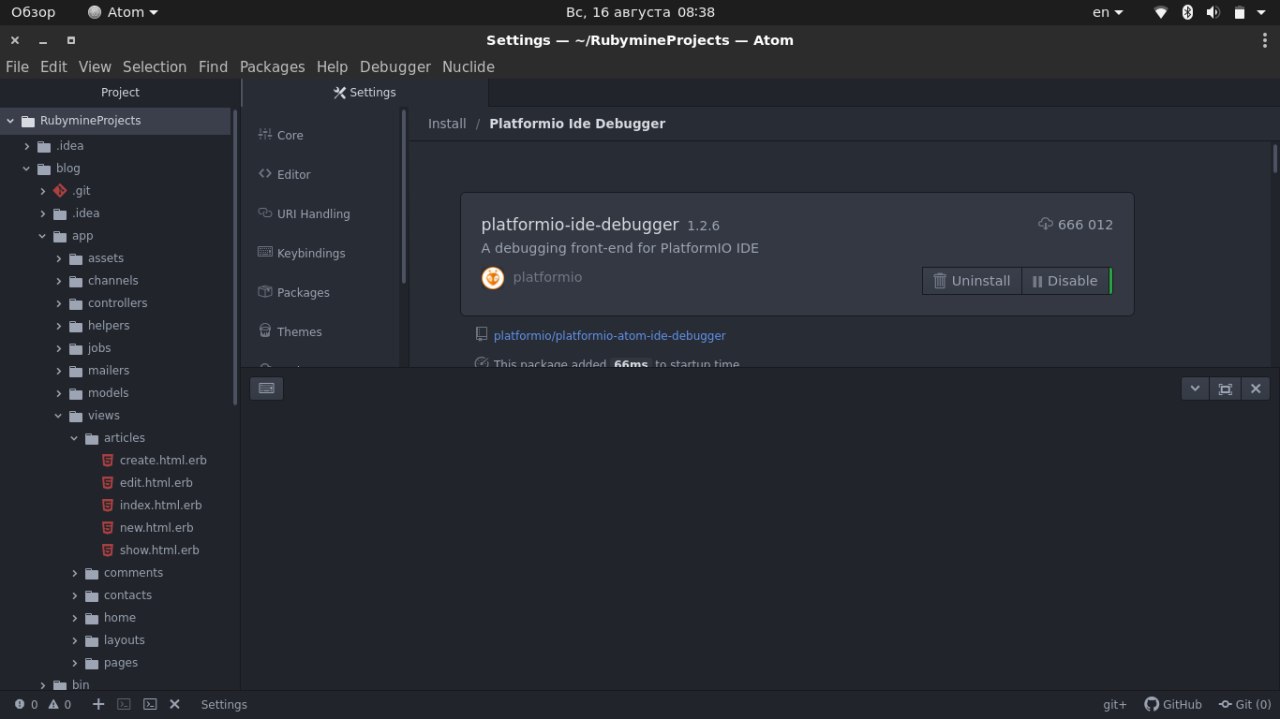Image resolution: width=1280 pixels, height=719 pixels.
Task: Open the three-dot window menu in titlebar
Action: coord(1264,40)
